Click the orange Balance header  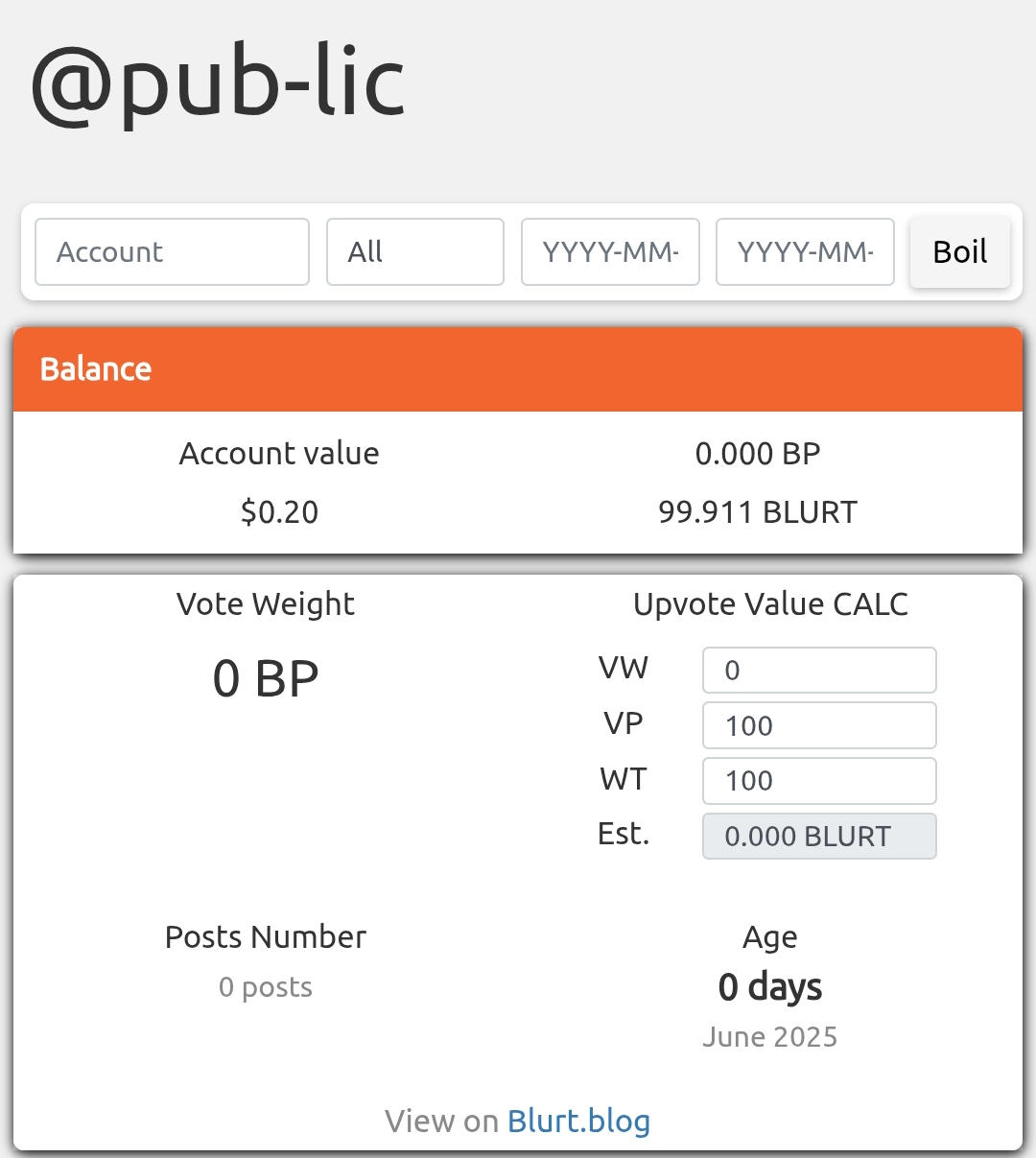[x=518, y=369]
